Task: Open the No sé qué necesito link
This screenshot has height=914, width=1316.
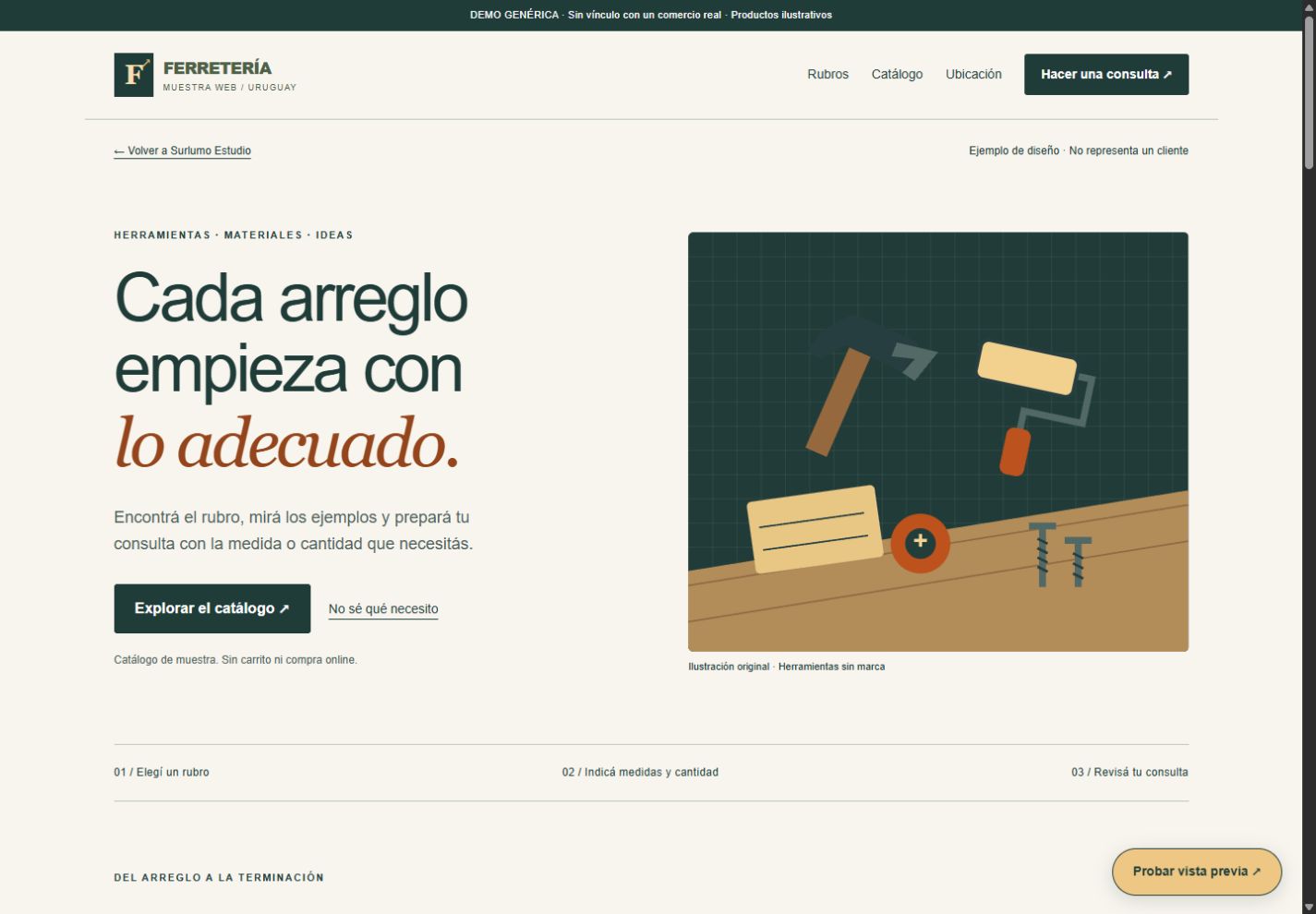Action: 383,609
